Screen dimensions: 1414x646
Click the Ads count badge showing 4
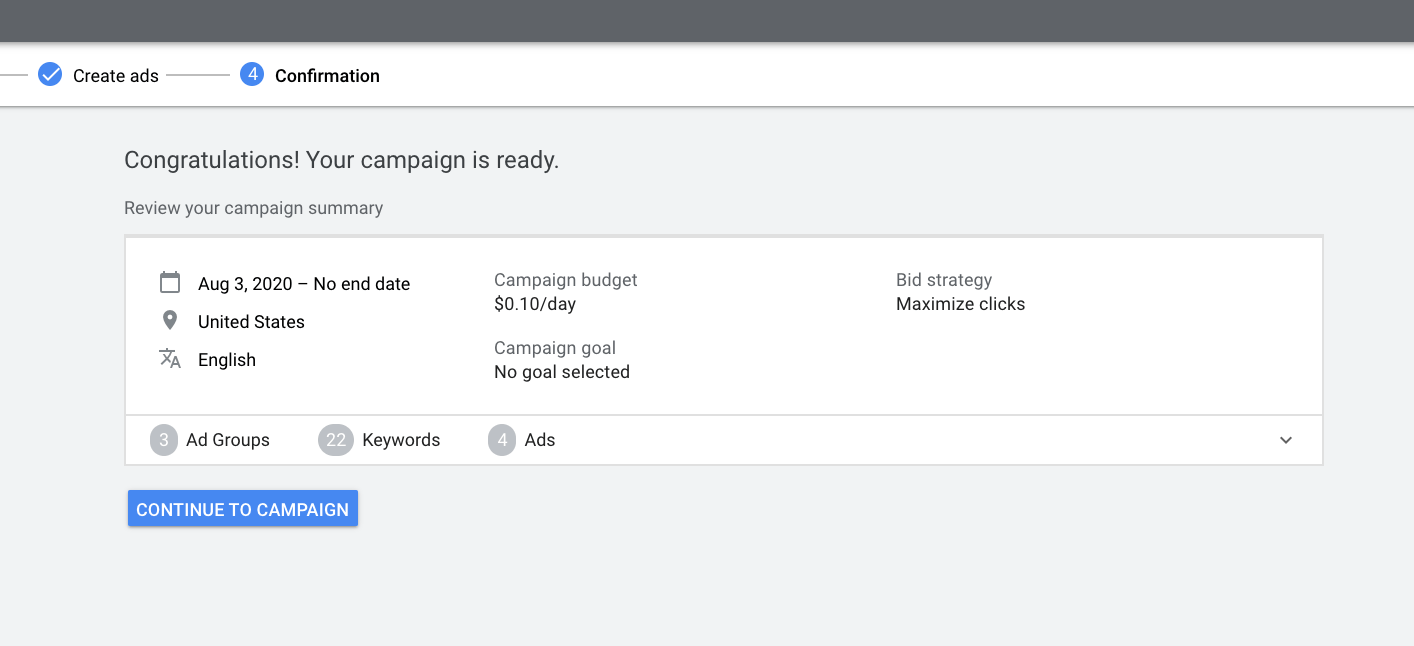tap(501, 440)
